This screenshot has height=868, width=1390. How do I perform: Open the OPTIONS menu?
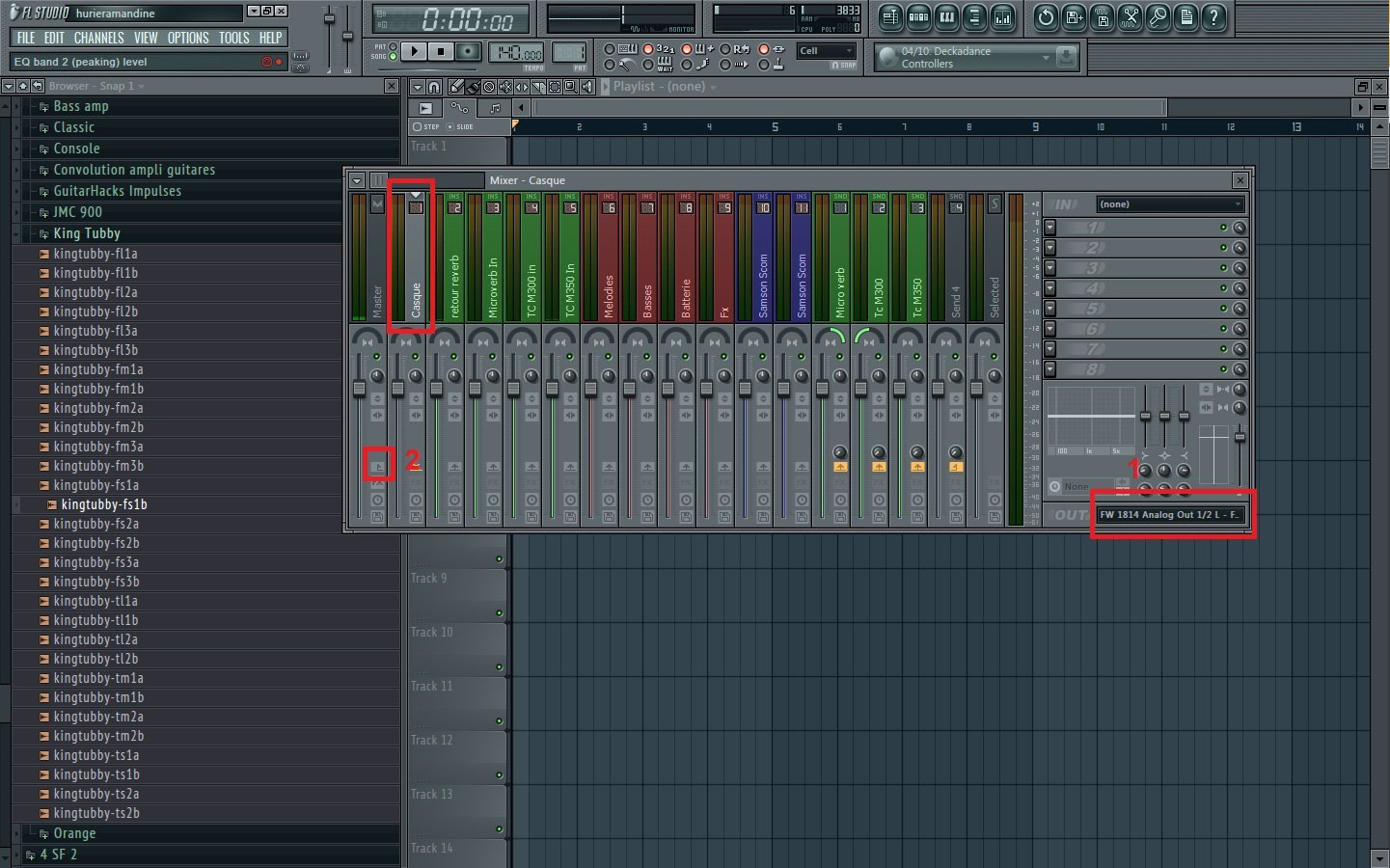tap(188, 38)
